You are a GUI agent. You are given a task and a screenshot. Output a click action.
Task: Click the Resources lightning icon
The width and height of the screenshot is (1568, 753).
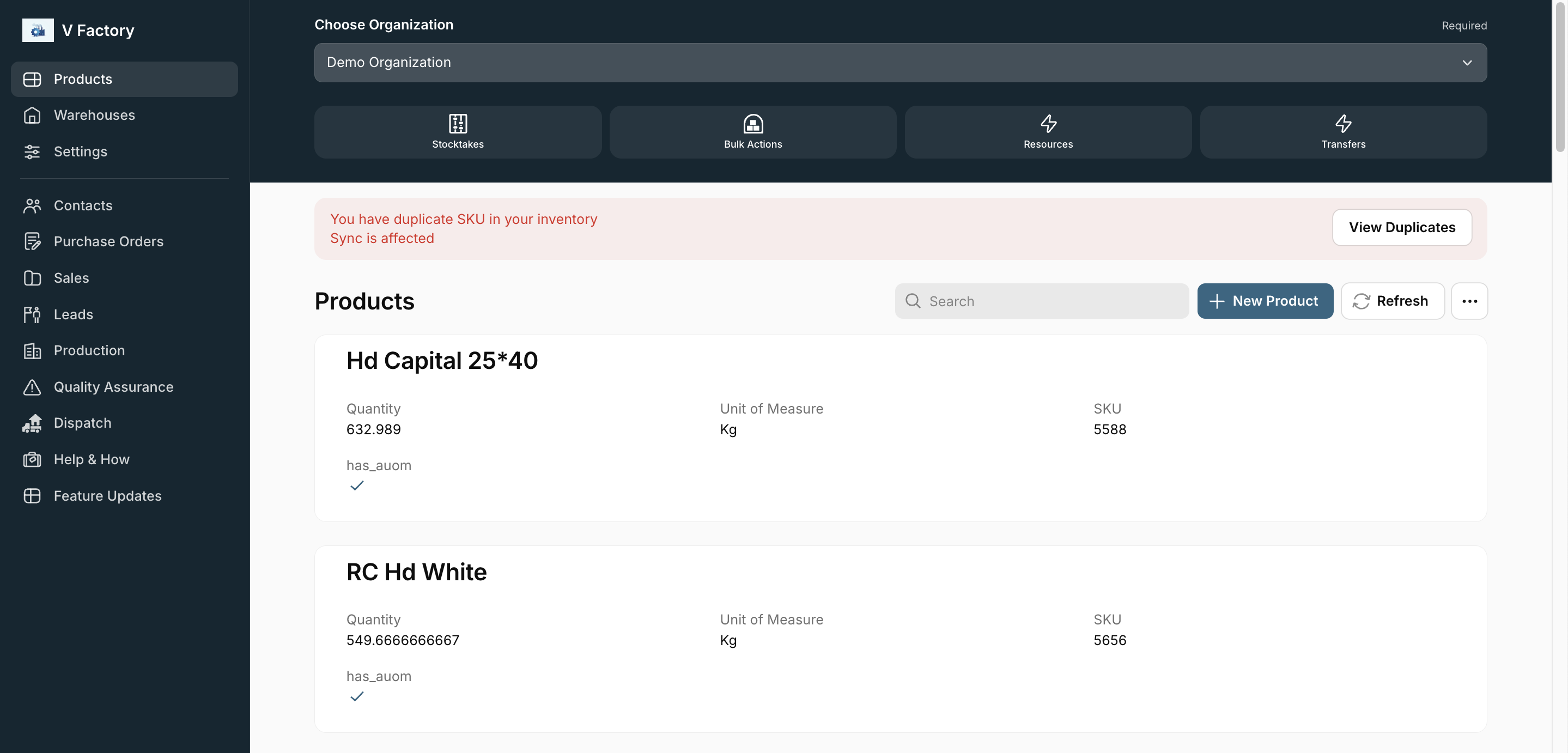click(x=1048, y=124)
